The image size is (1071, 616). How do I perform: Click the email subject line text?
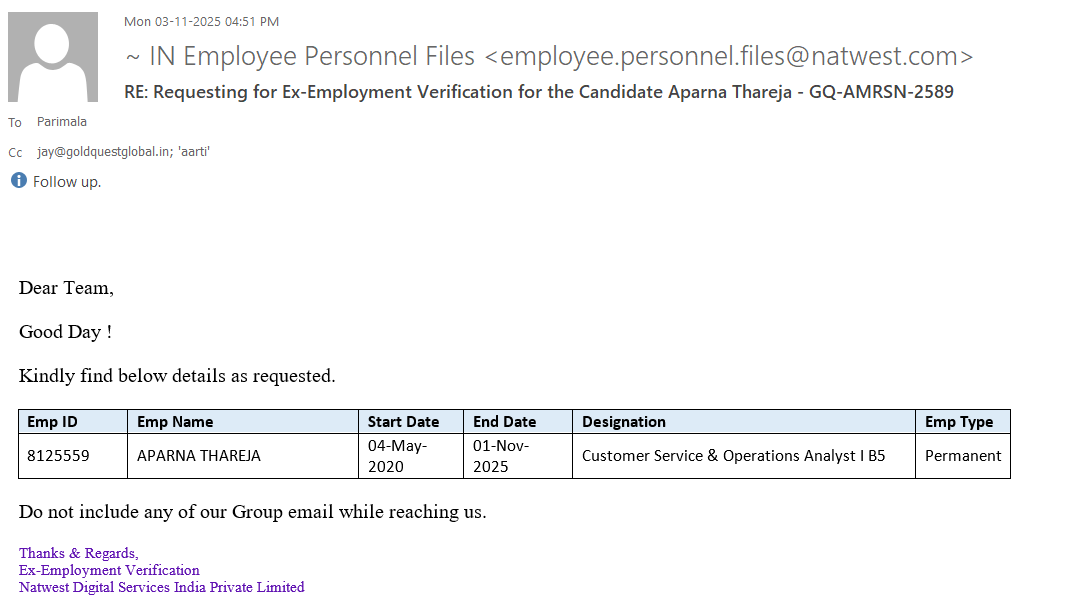click(x=538, y=92)
